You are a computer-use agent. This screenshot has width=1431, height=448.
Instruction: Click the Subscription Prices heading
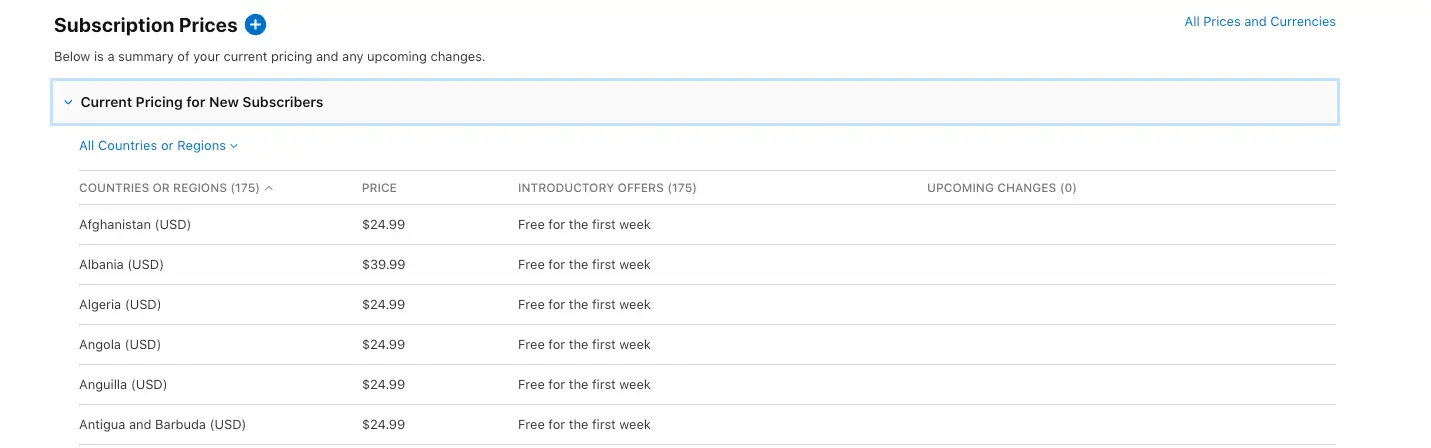146,25
